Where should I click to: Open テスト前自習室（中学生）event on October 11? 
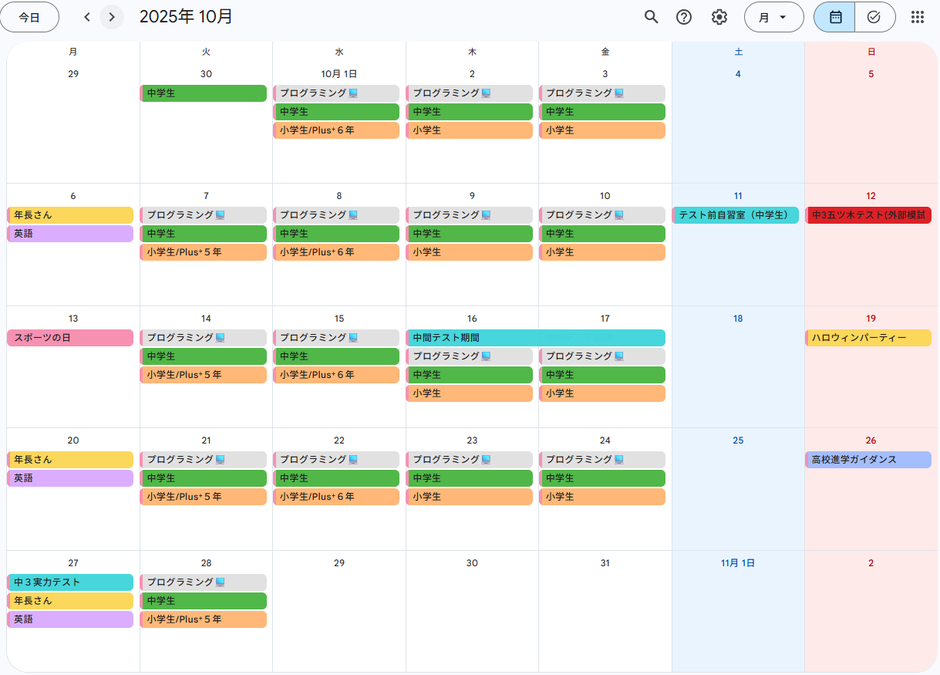[735, 215]
